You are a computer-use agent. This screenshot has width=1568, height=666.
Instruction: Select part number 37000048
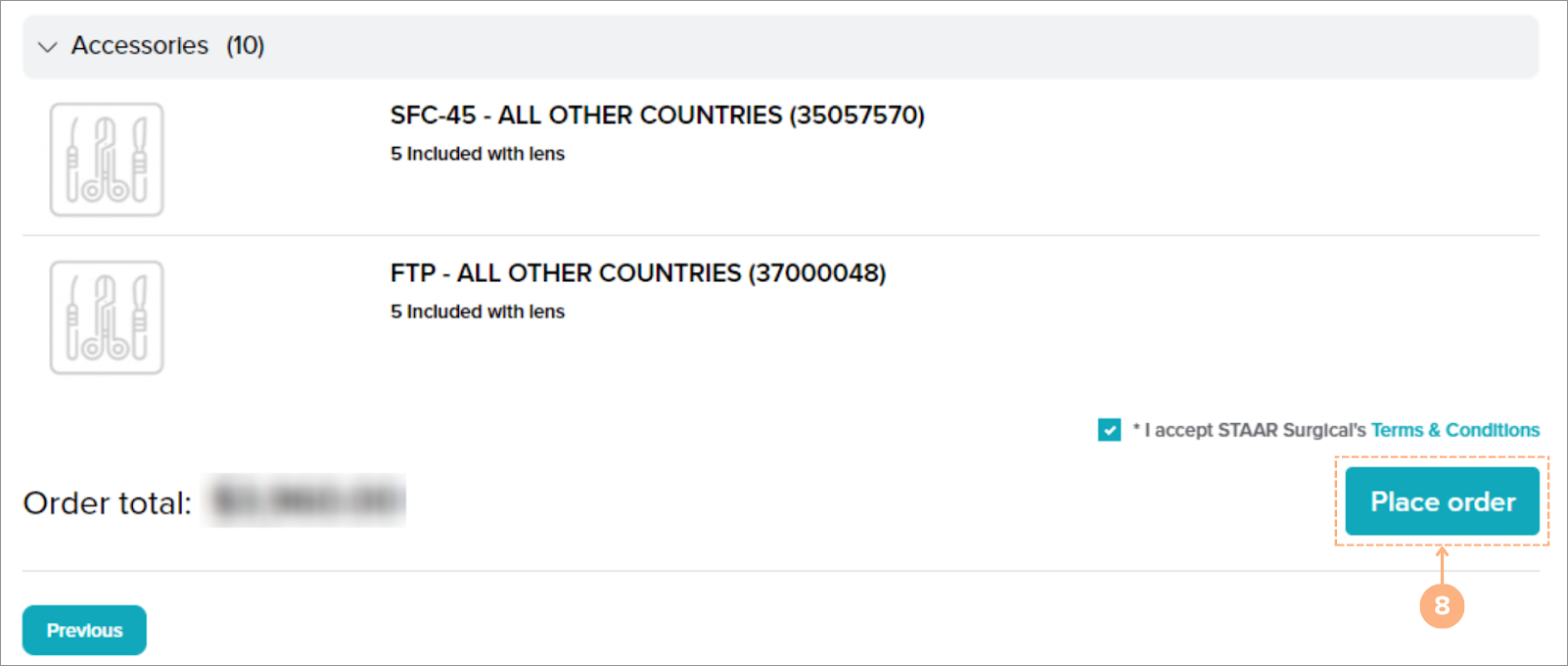[817, 273]
